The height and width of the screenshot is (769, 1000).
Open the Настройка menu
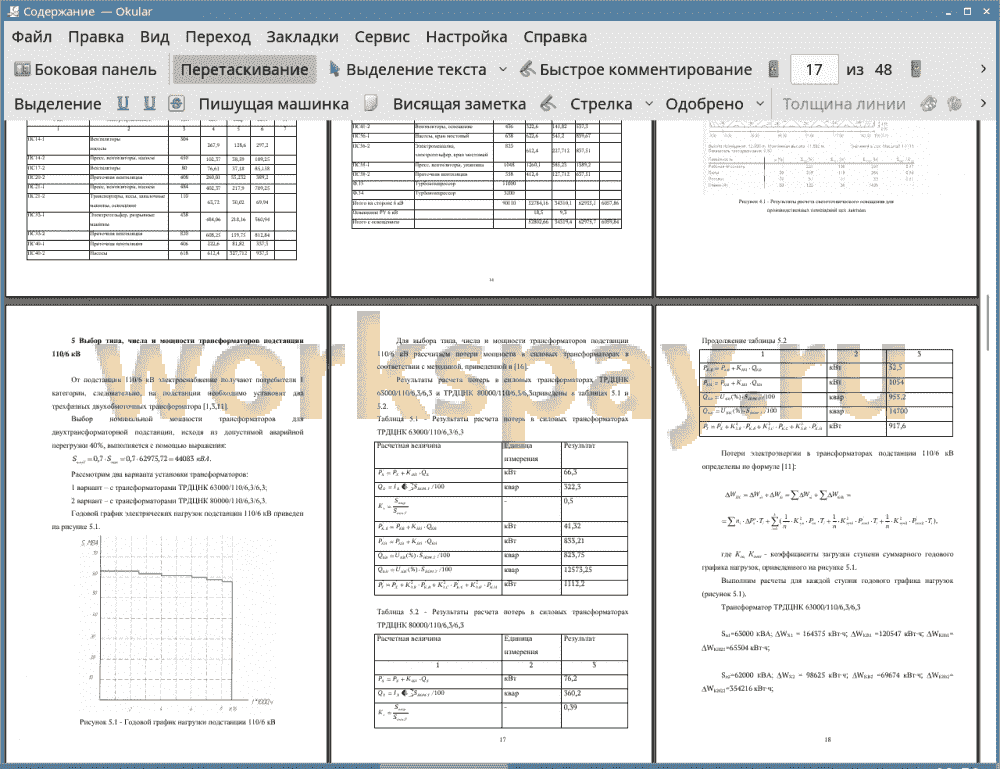pos(466,37)
